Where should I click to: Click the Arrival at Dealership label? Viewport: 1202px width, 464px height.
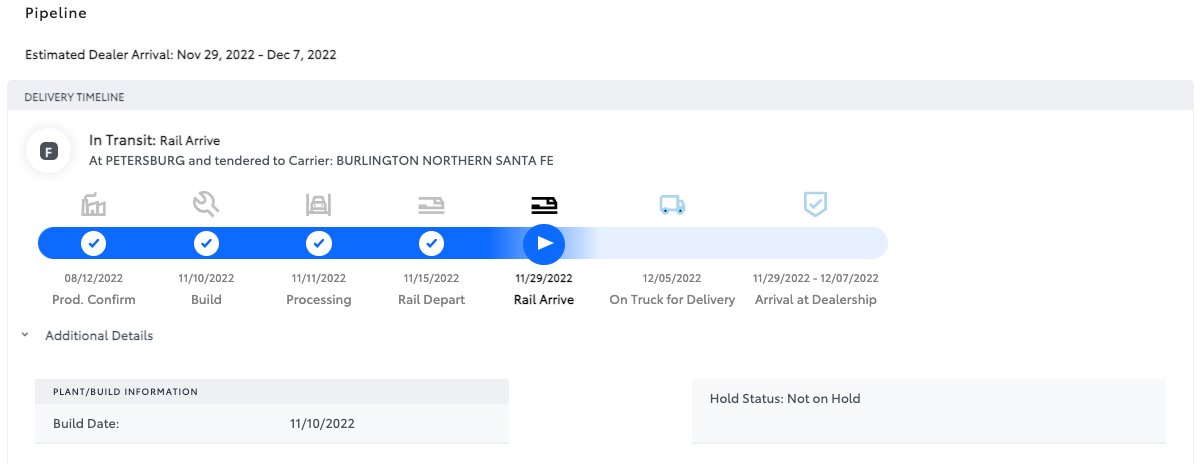815,300
